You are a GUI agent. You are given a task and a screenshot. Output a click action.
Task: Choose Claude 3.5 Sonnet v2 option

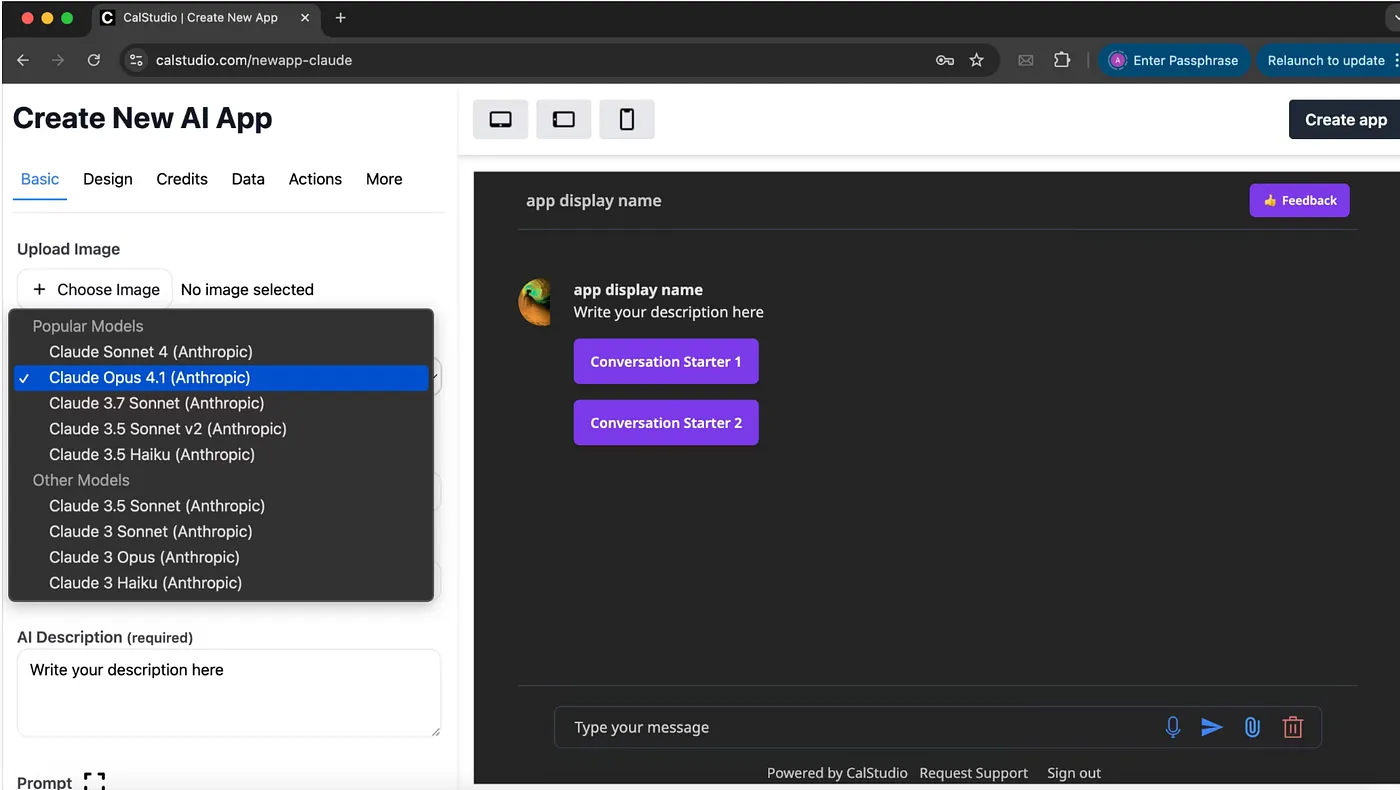pos(221,429)
